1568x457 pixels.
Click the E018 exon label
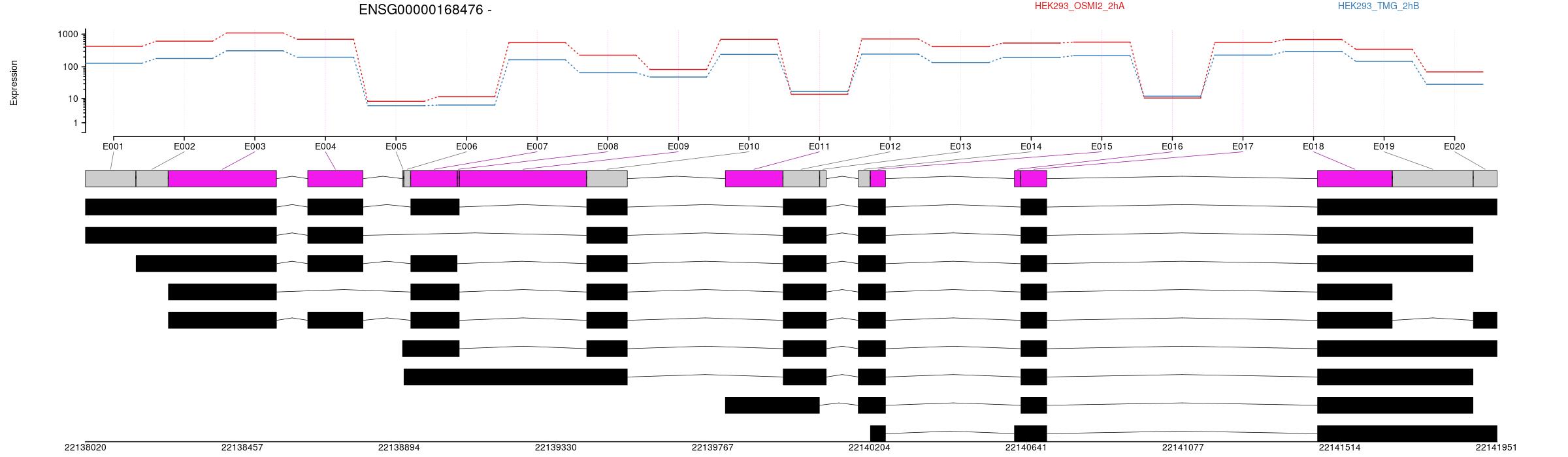click(x=1313, y=147)
